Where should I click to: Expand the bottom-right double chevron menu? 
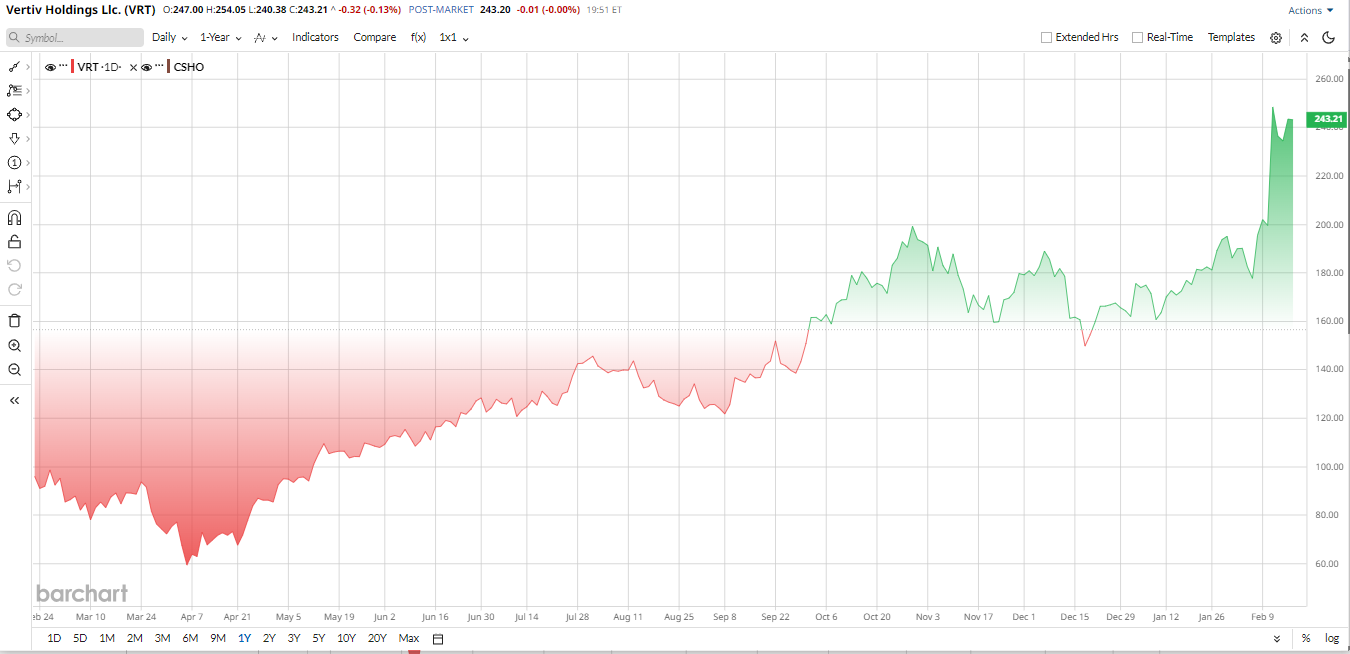(x=1276, y=638)
